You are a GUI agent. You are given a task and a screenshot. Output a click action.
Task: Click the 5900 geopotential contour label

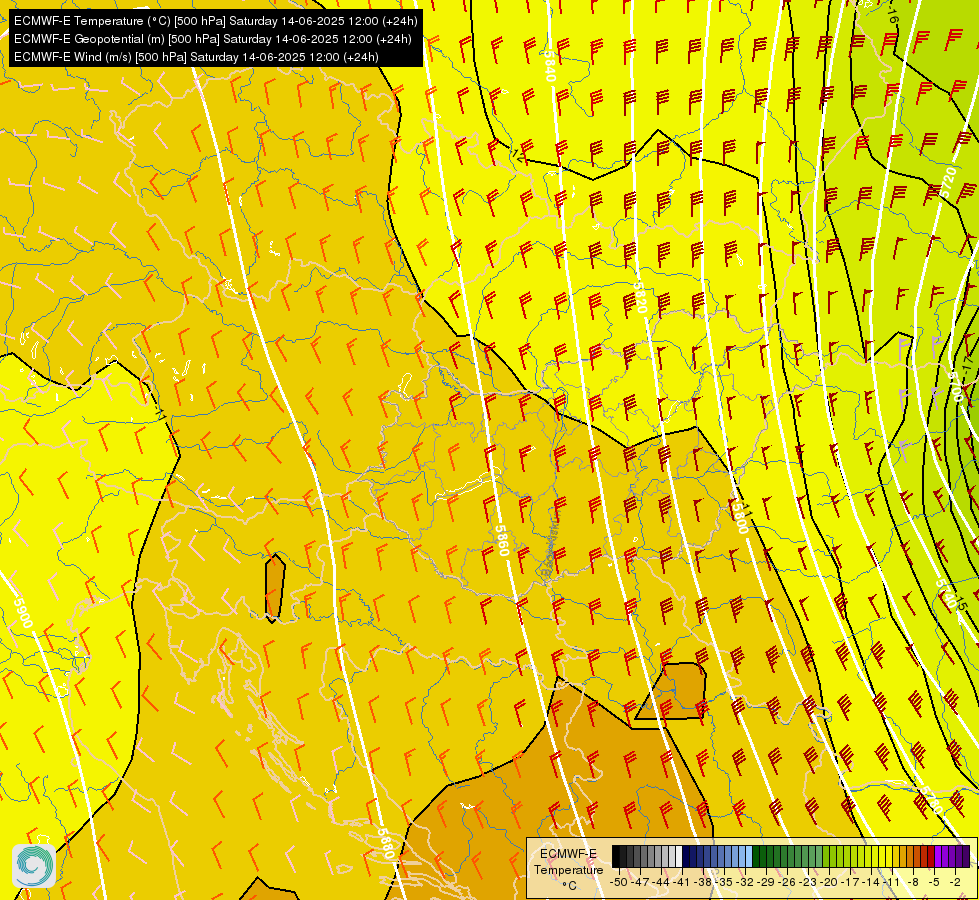pyautogui.click(x=23, y=612)
